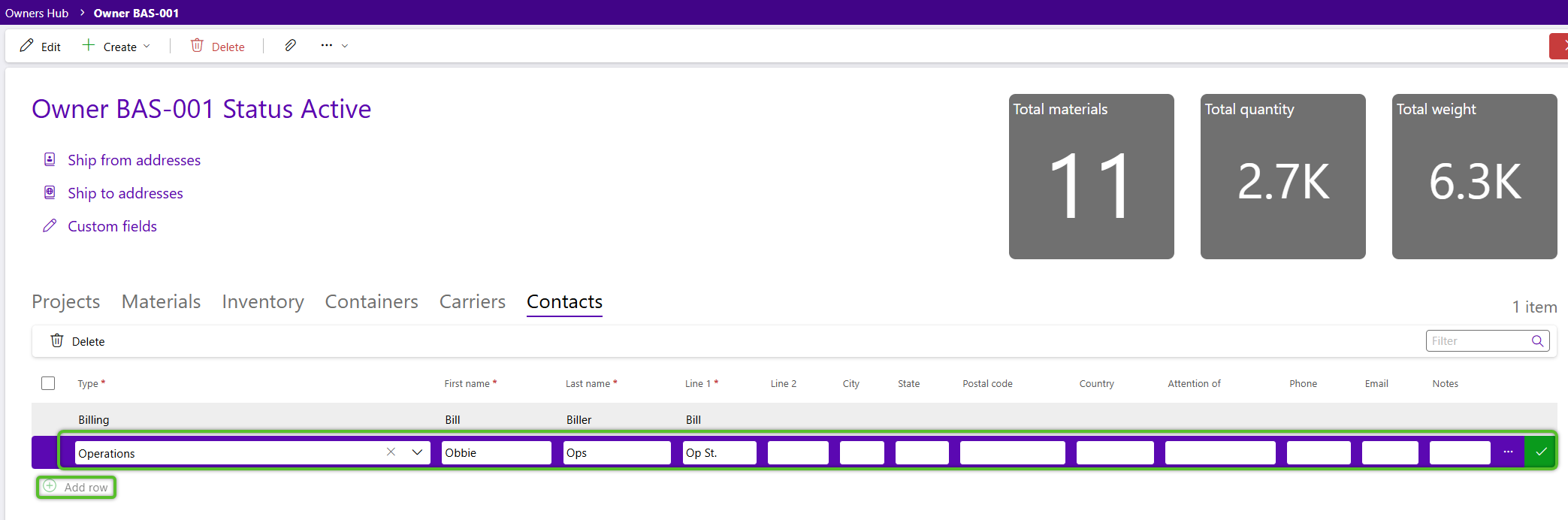The width and height of the screenshot is (1568, 520).
Task: Open Ship to addresses link
Action: (x=125, y=193)
